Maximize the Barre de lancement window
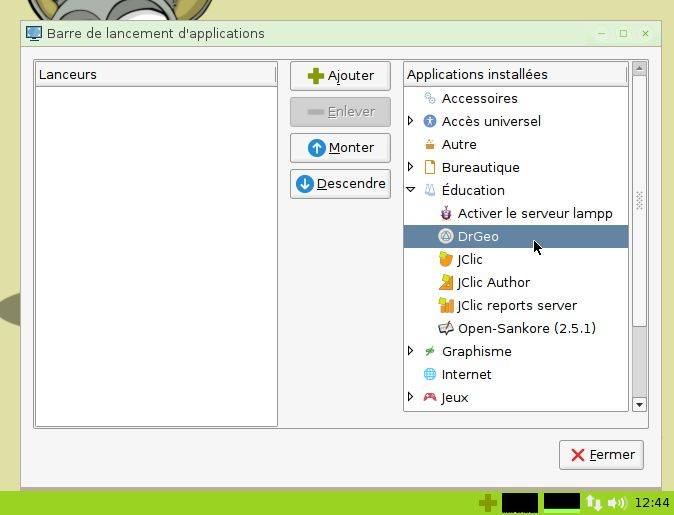 coord(623,34)
